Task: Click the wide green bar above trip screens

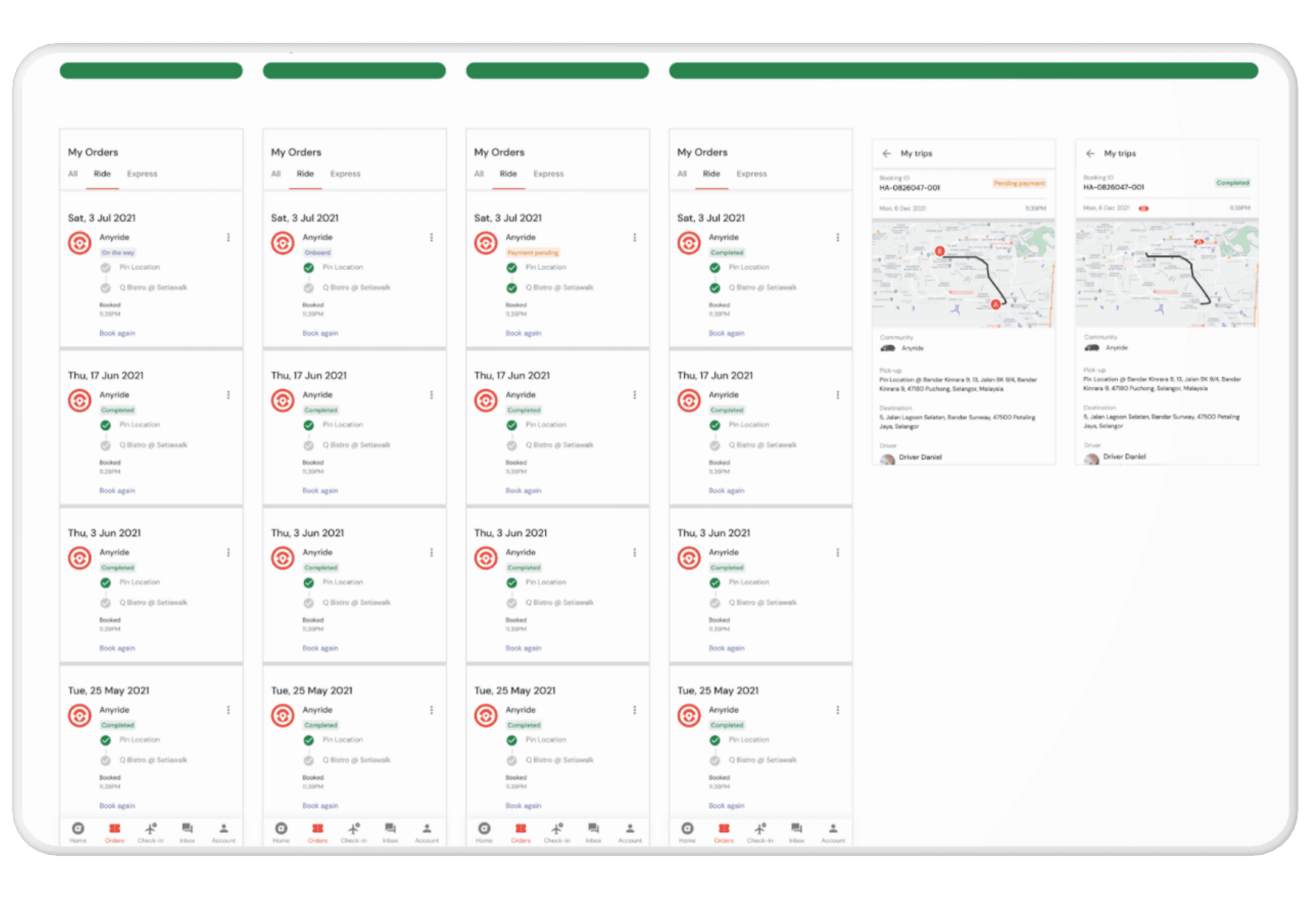Action: pos(963,71)
